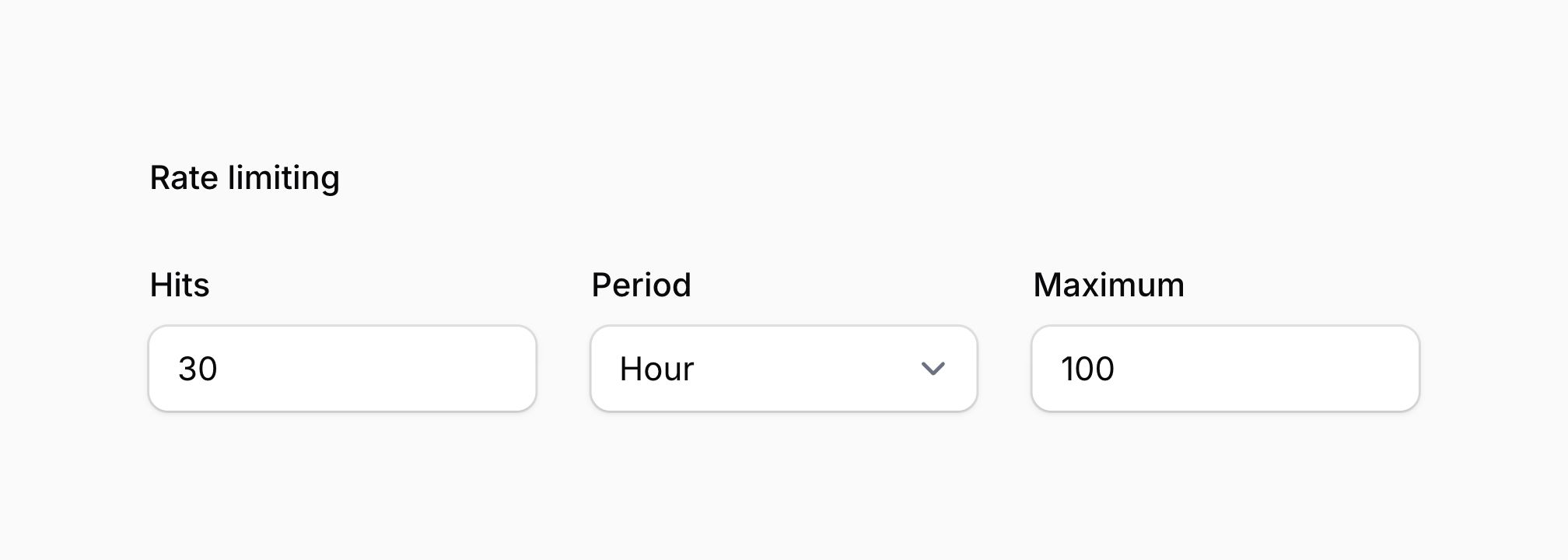This screenshot has height=560, width=1568.
Task: Click the Hits label
Action: 180,285
